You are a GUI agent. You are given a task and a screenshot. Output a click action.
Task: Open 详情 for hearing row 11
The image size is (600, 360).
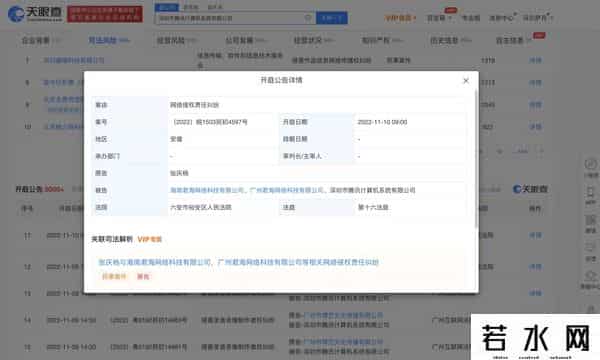coord(535,235)
